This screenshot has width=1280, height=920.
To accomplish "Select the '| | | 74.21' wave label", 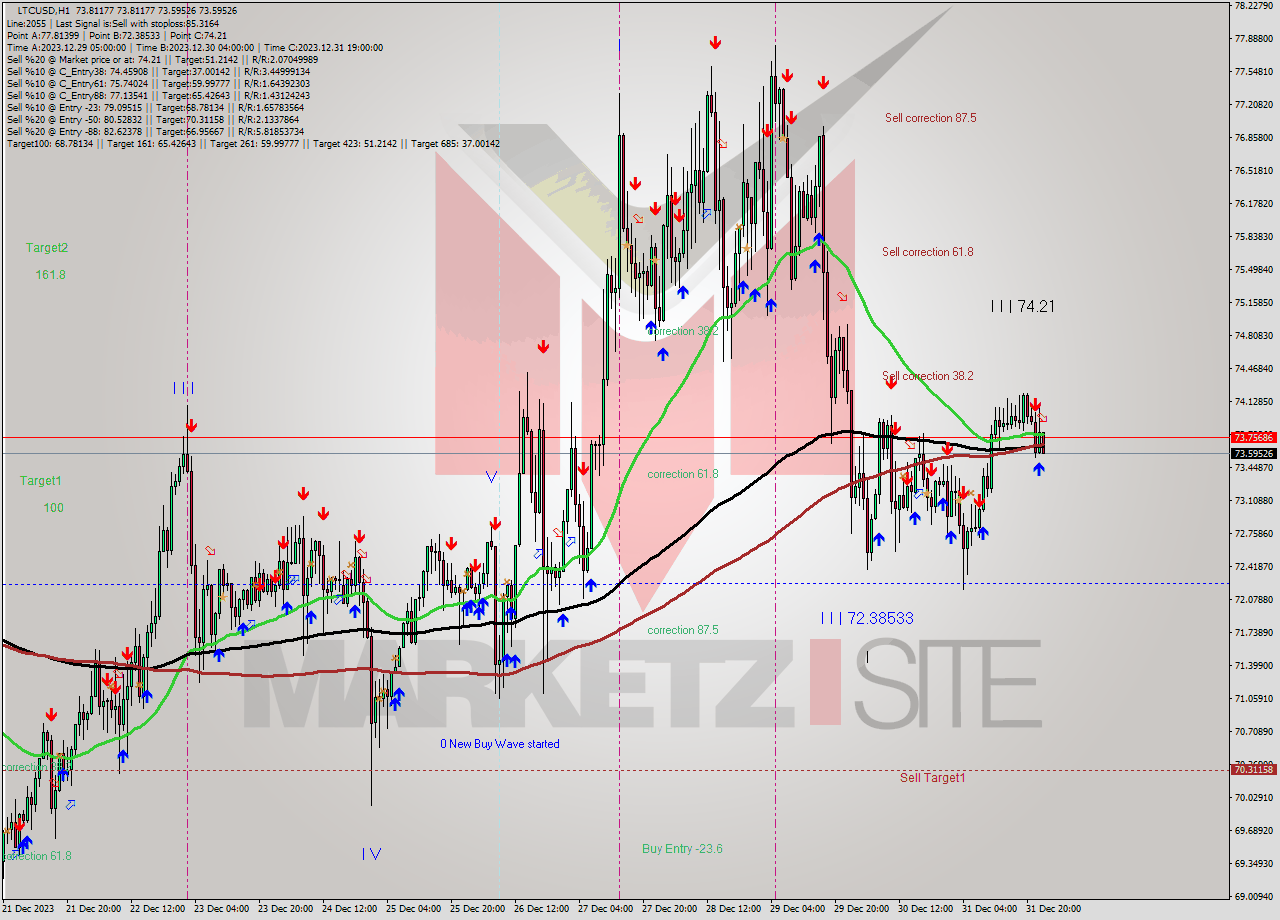I will click(1022, 307).
